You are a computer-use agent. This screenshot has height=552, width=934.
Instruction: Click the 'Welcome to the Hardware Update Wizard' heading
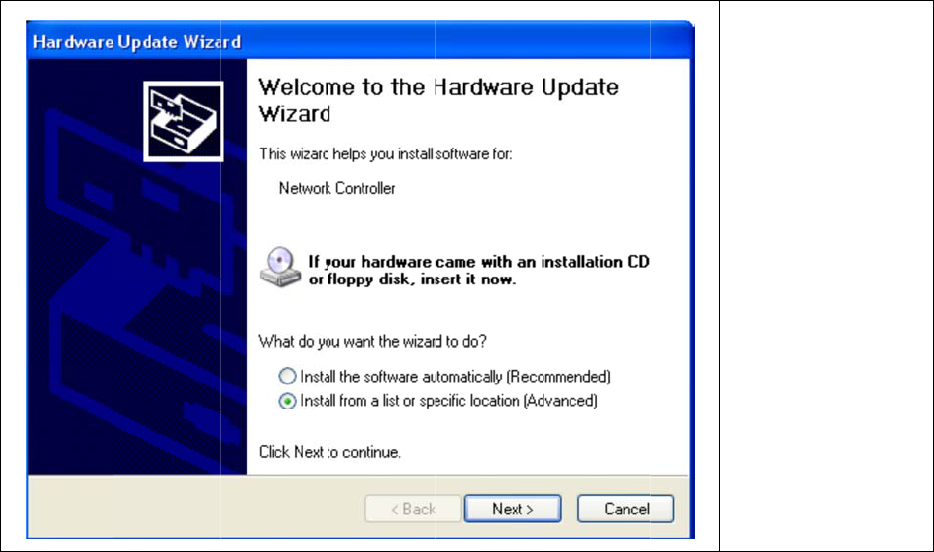pos(438,100)
